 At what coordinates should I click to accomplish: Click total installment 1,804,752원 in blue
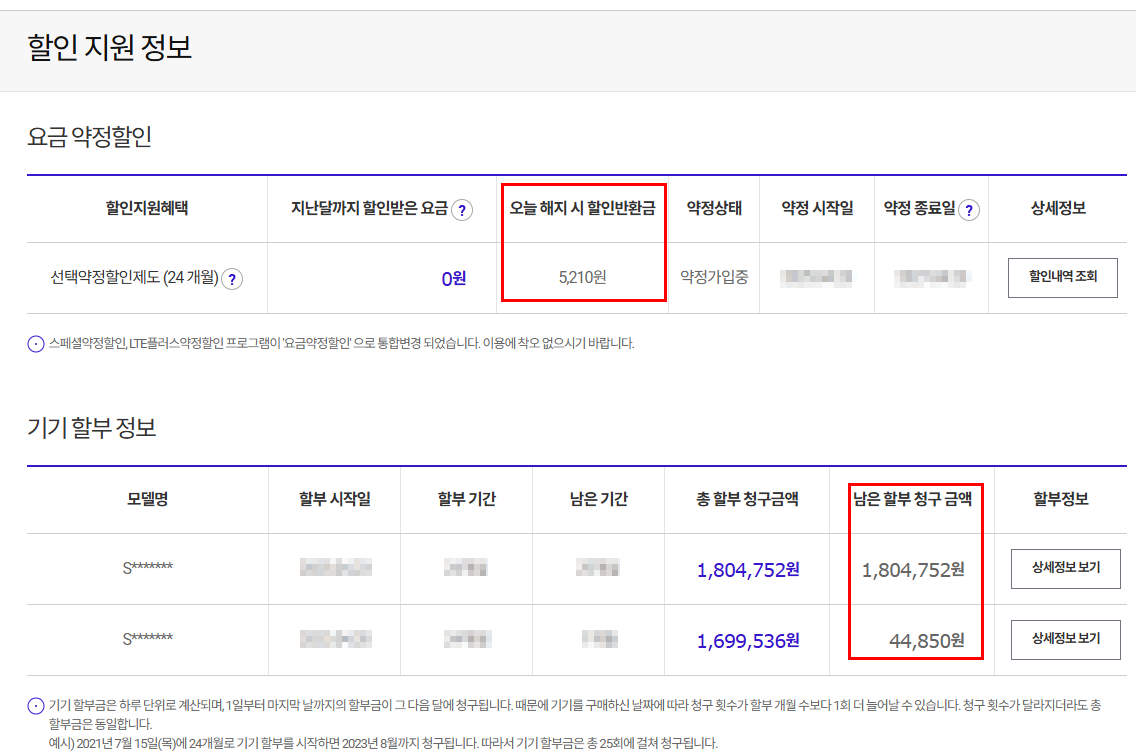coord(748,570)
